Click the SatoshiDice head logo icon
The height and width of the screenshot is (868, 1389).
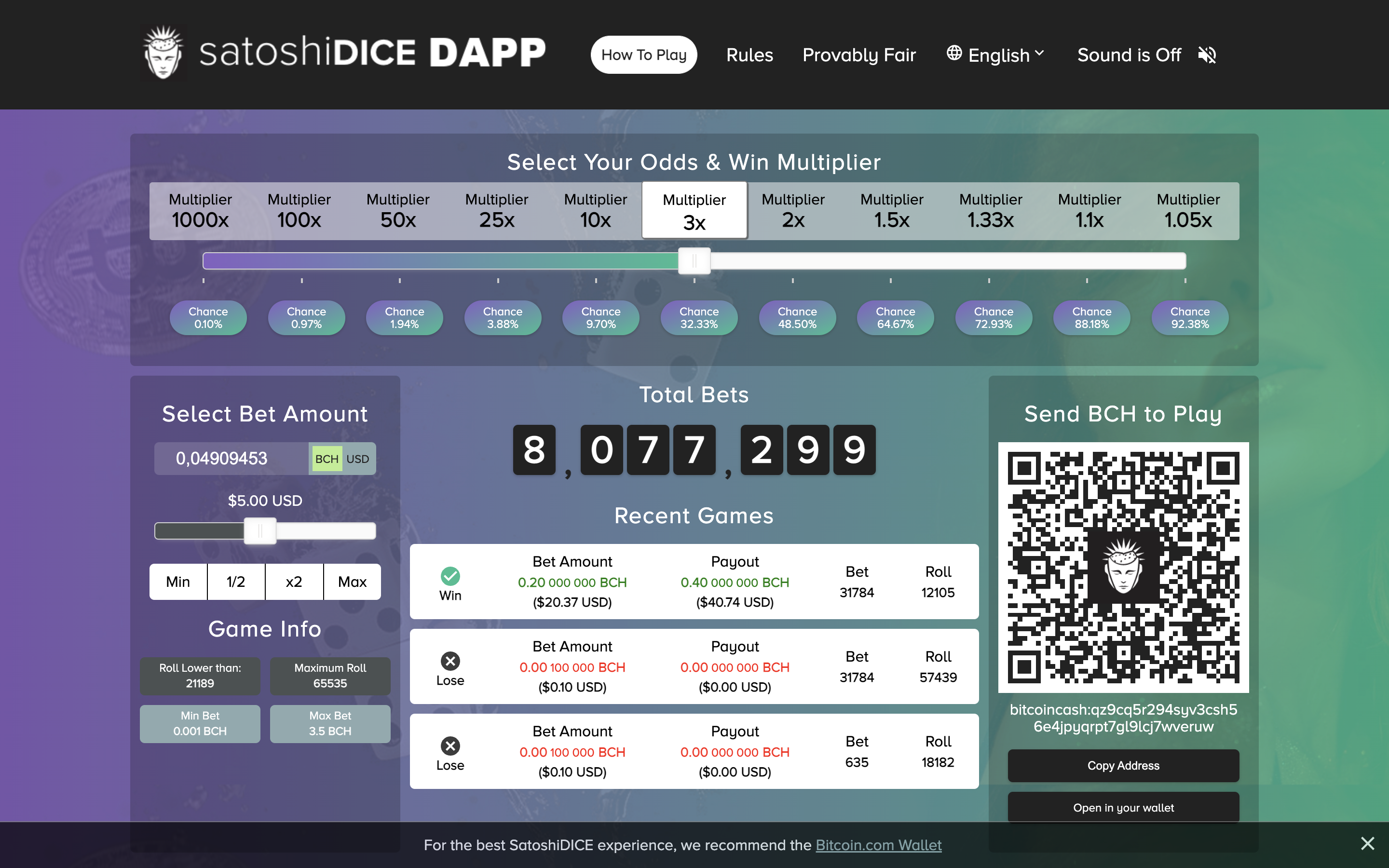pyautogui.click(x=163, y=53)
